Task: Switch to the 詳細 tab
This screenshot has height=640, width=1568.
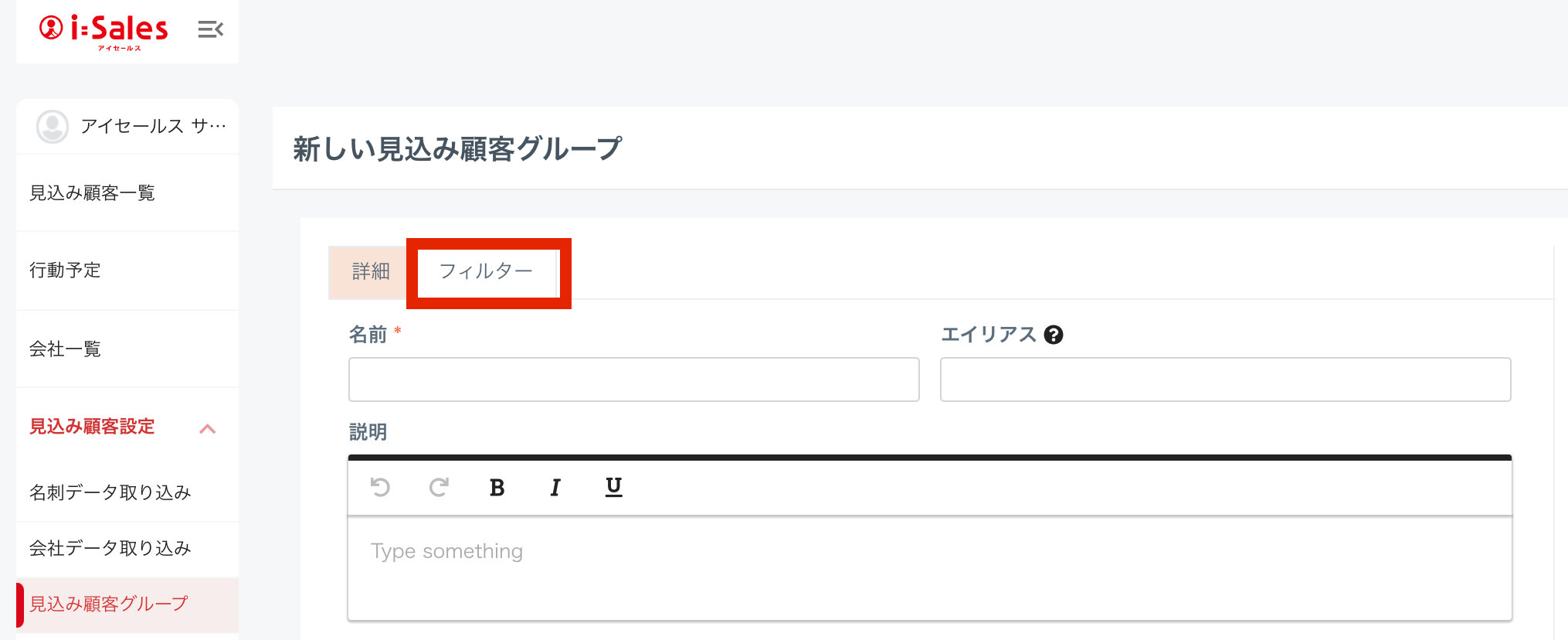Action: [x=371, y=271]
